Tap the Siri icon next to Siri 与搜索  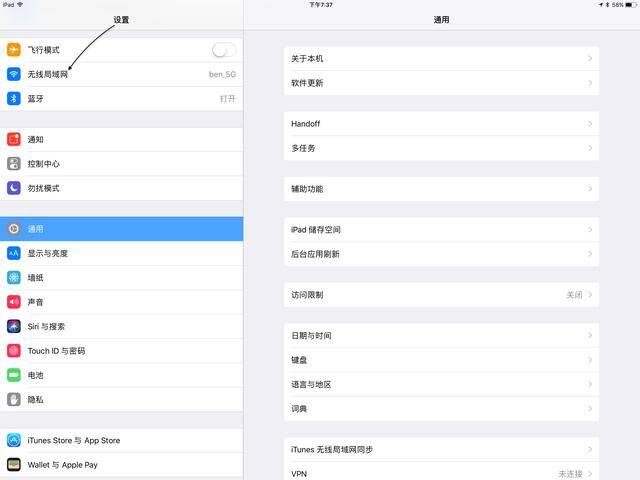tap(13, 327)
